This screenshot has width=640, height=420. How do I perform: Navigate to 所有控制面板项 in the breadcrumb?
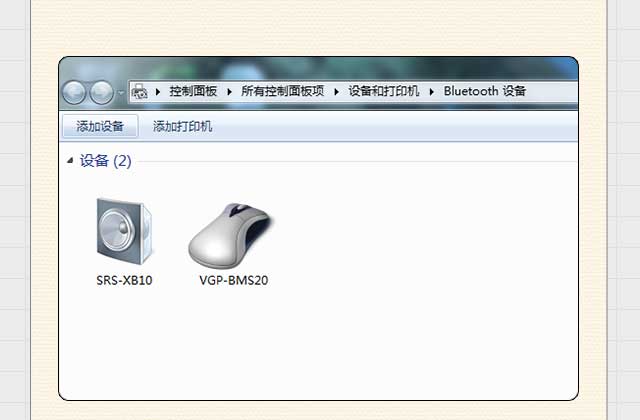[x=282, y=91]
